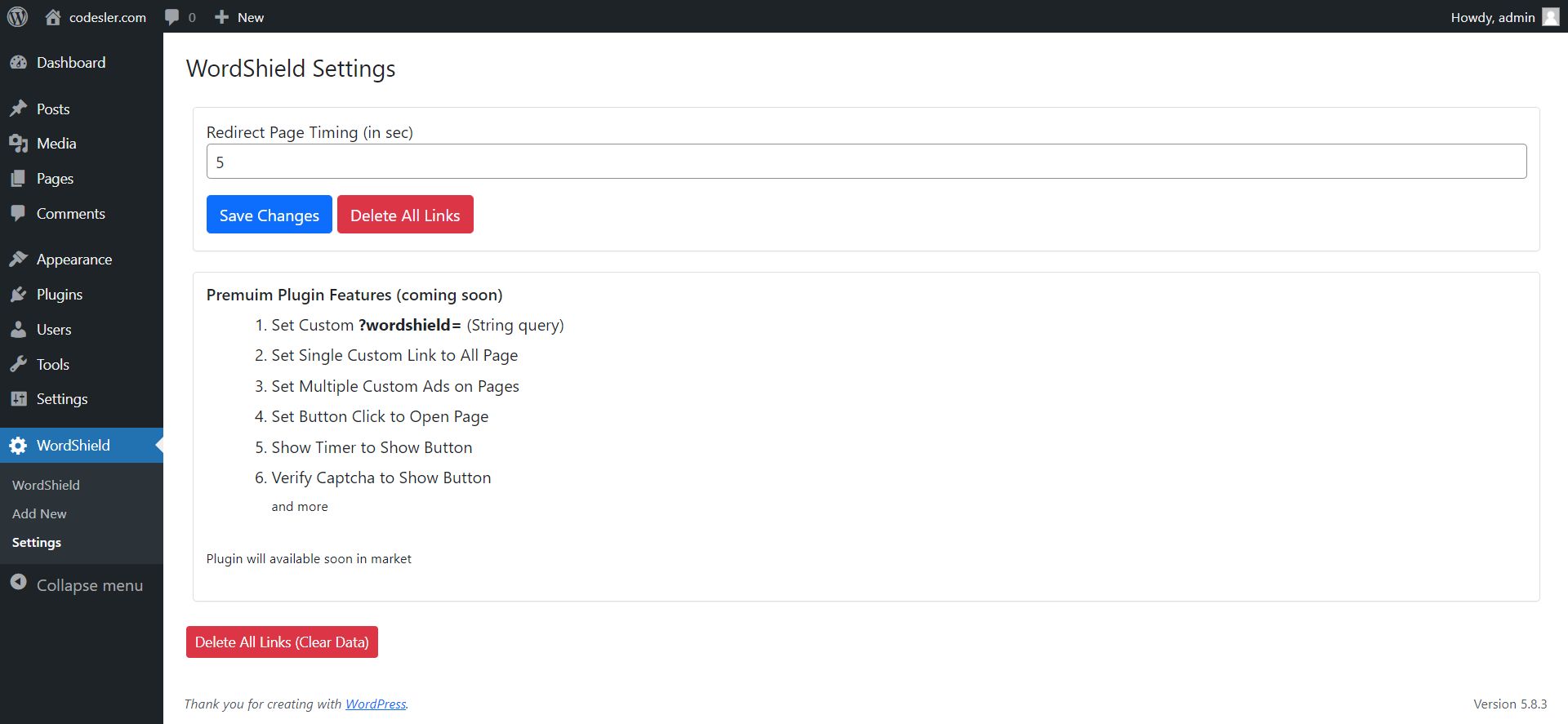Click 'Set Multiple Custom Ads on Pages'
The height and width of the screenshot is (724, 1568).
[x=395, y=386]
